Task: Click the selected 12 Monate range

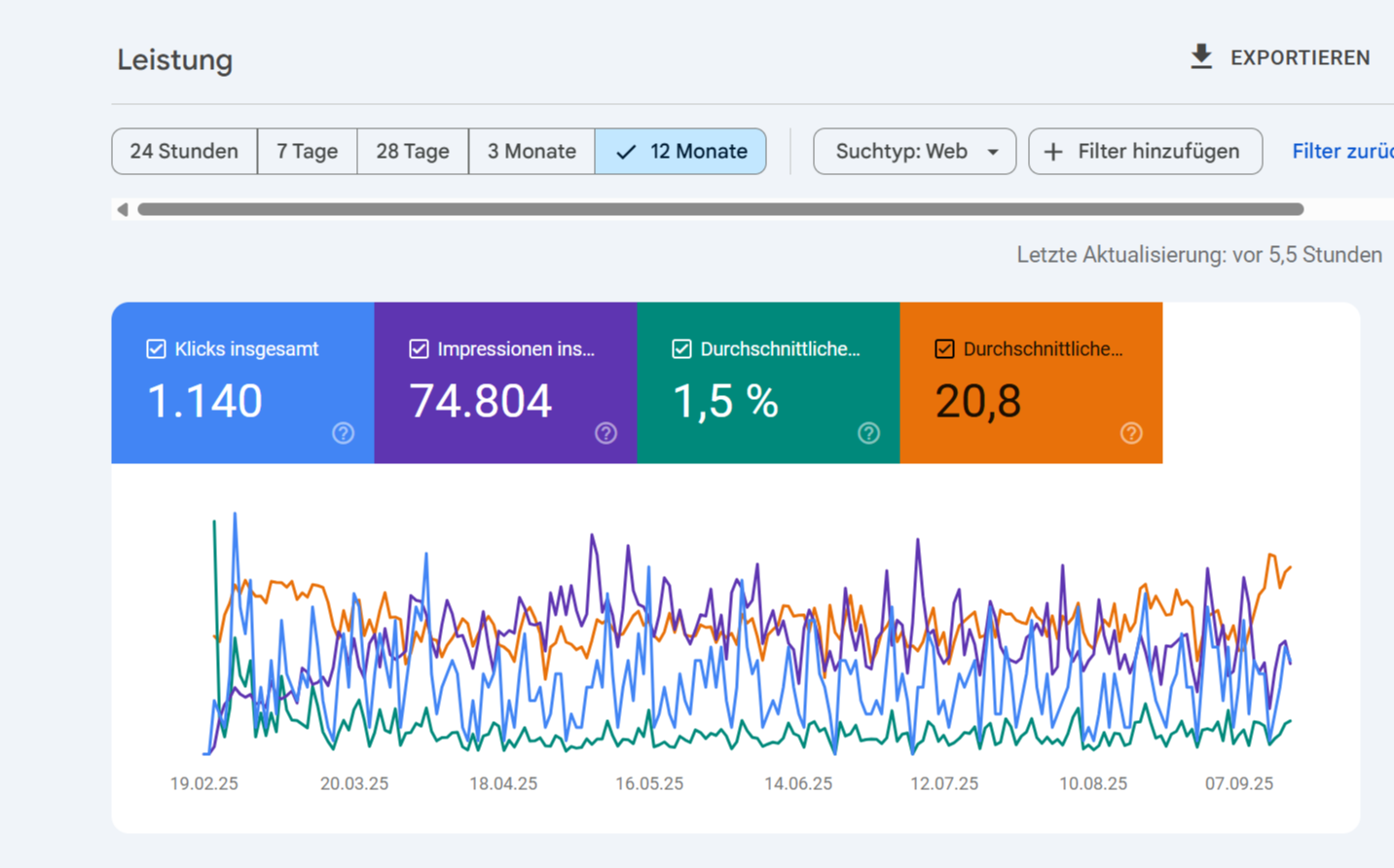Action: 680,152
